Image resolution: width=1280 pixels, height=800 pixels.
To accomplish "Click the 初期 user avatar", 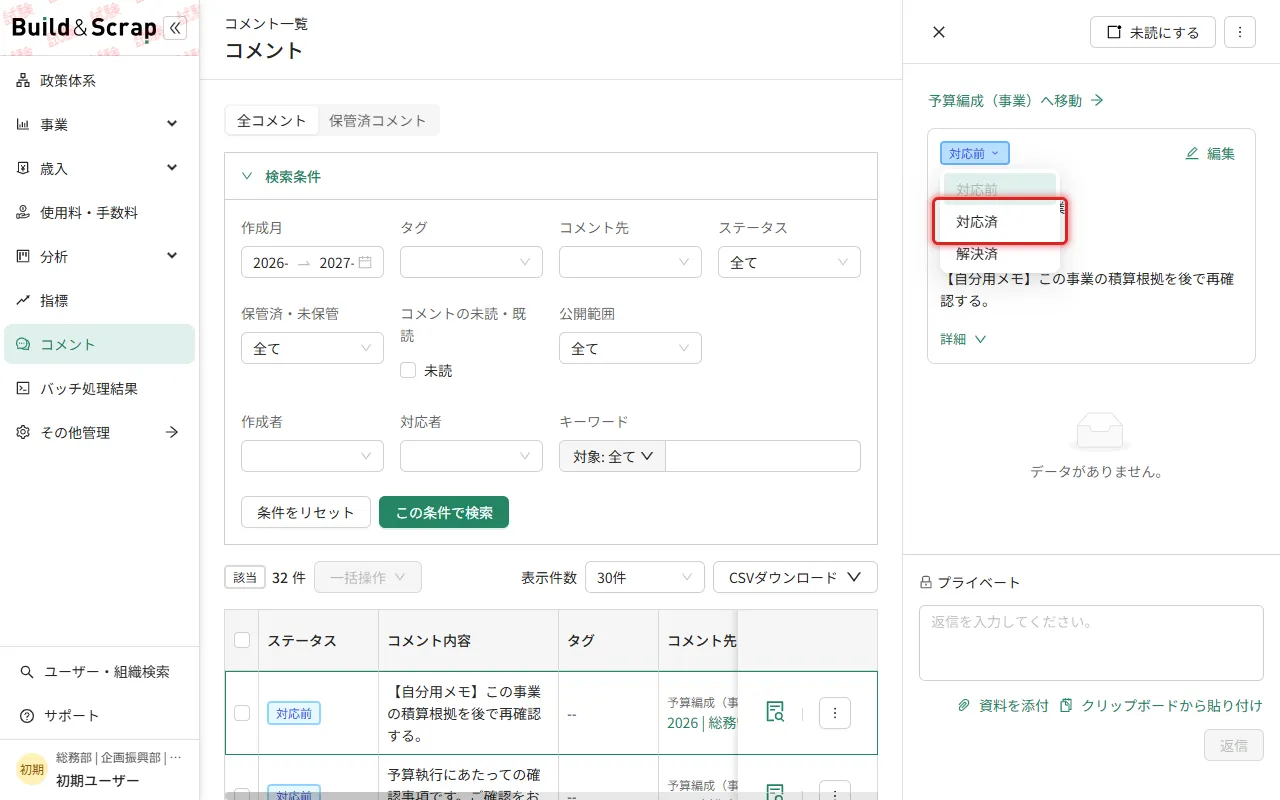I will 32,769.
